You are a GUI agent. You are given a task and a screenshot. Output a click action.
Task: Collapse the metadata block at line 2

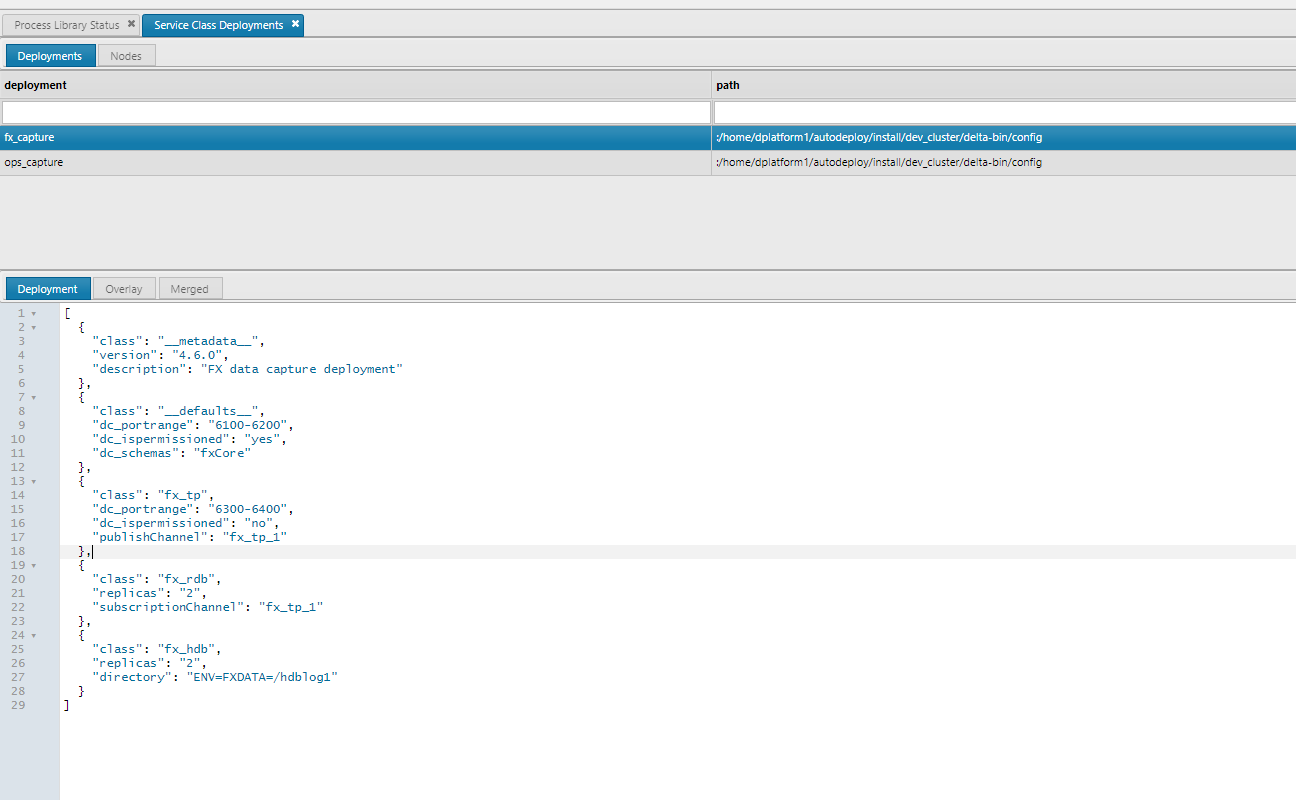[33, 327]
